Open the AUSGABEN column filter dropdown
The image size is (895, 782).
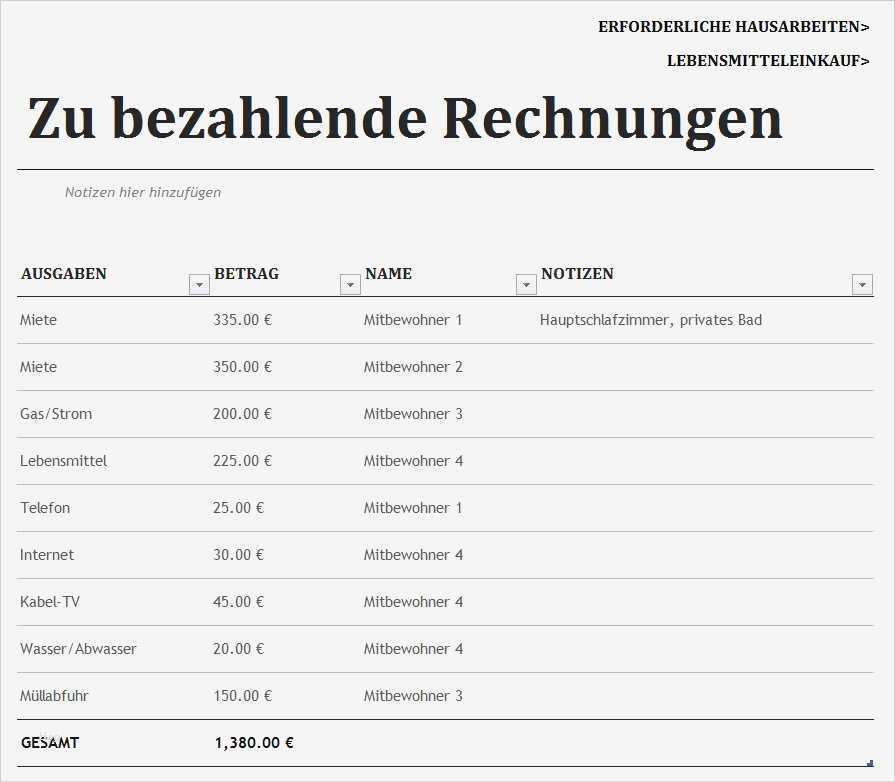coord(199,284)
